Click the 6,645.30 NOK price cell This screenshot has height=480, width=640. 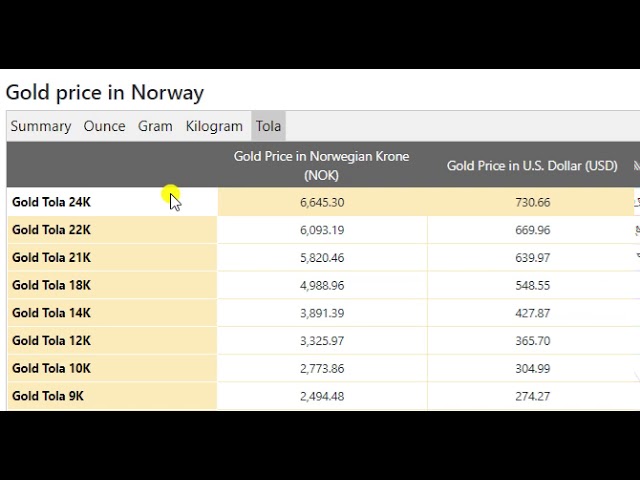click(322, 202)
